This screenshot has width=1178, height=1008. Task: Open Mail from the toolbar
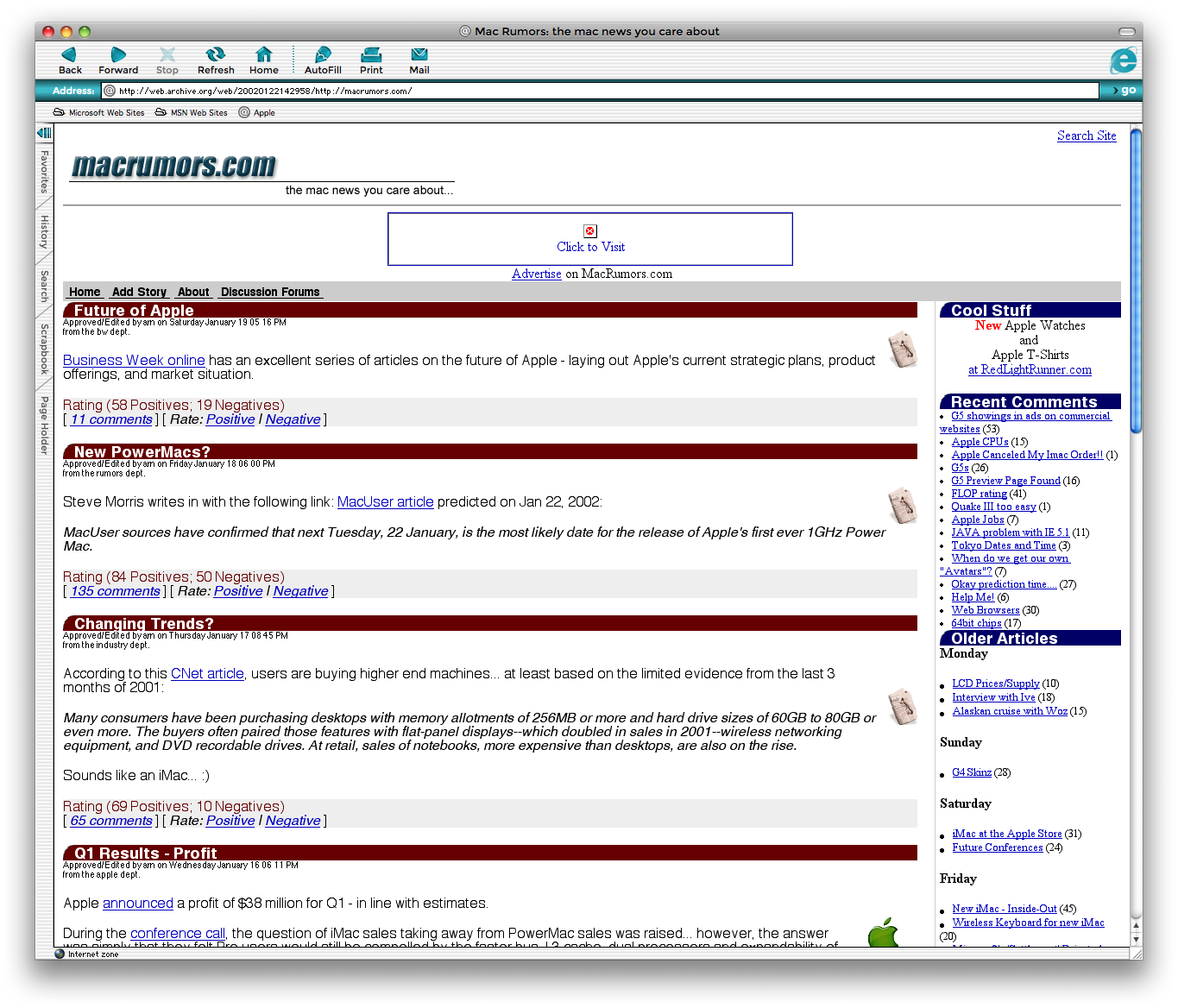(419, 59)
